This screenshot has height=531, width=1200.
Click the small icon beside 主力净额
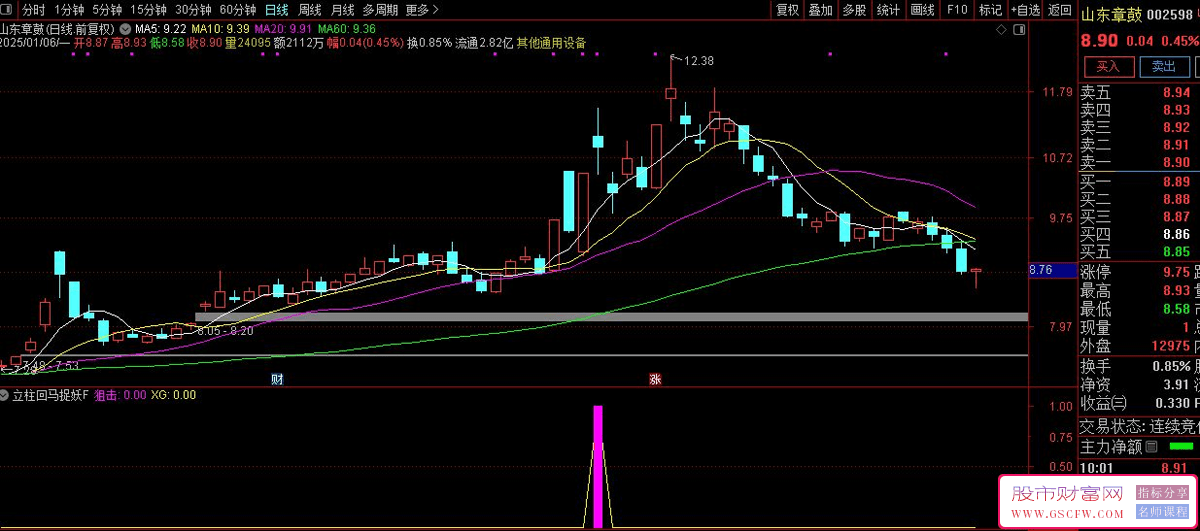pos(1151,446)
